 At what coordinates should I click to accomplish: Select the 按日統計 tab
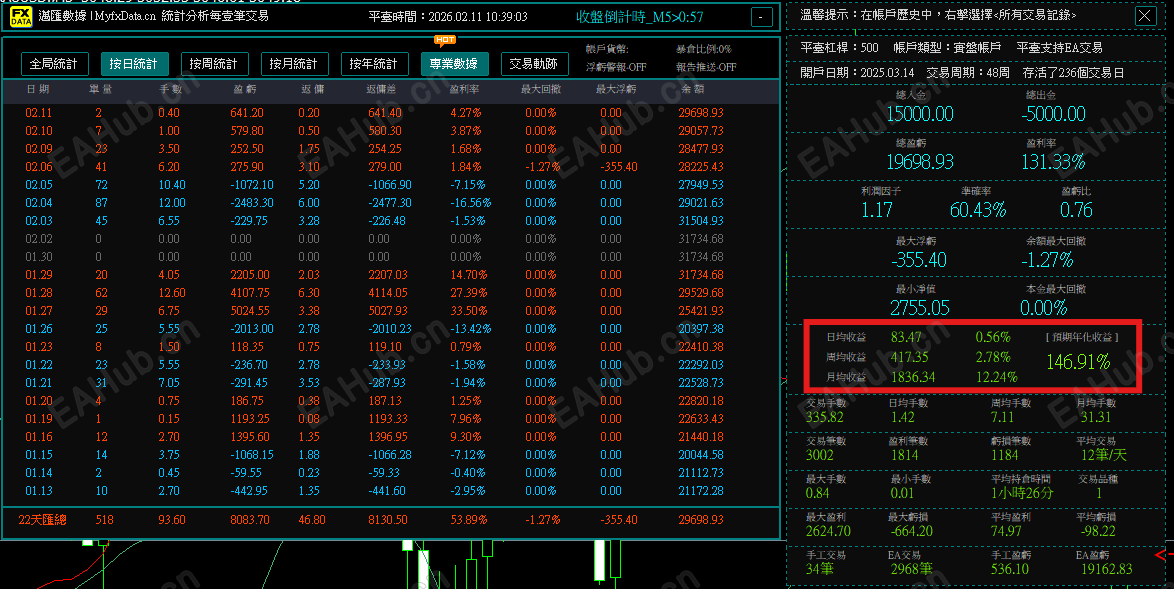(x=134, y=64)
